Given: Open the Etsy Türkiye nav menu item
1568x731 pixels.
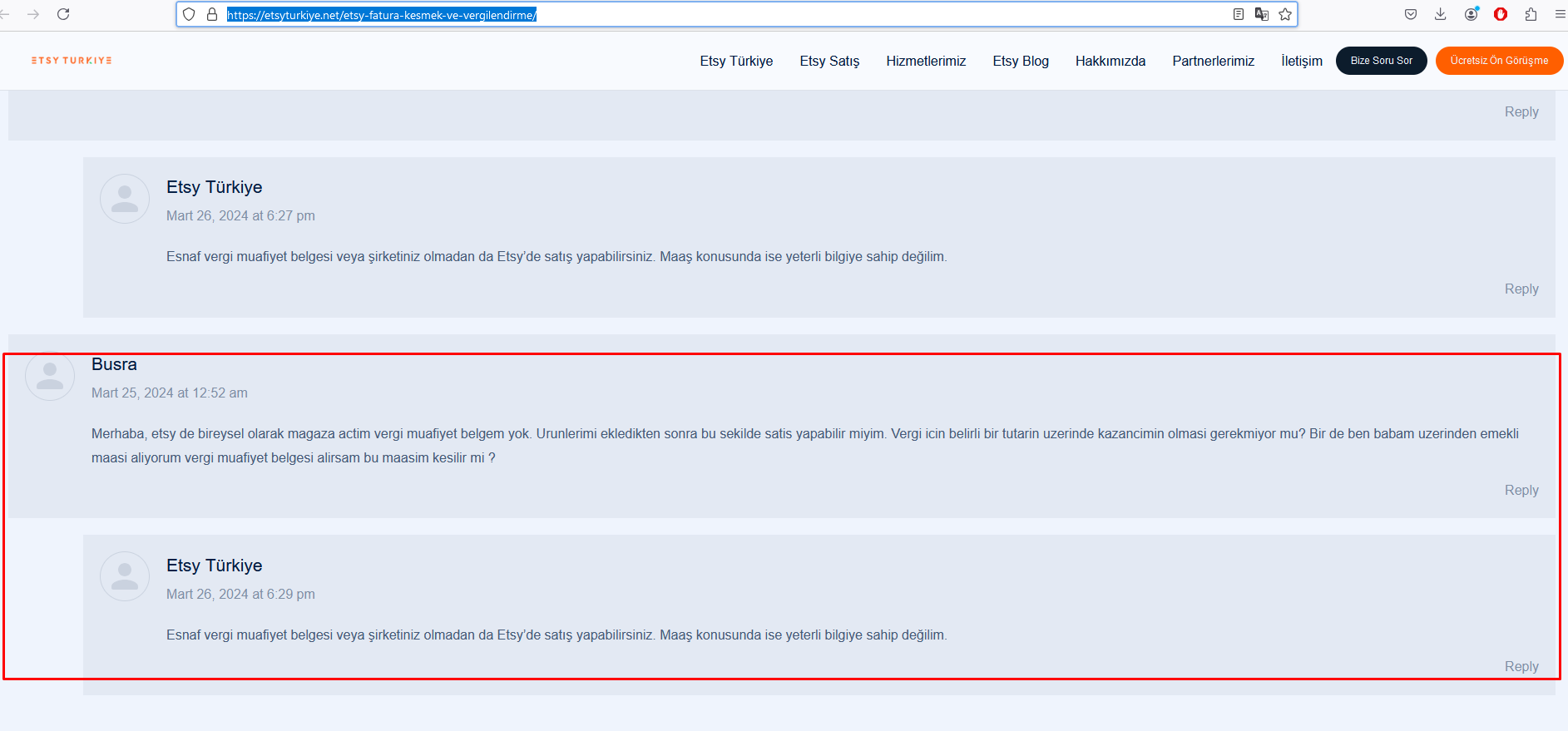Looking at the screenshot, I should click(x=736, y=61).
